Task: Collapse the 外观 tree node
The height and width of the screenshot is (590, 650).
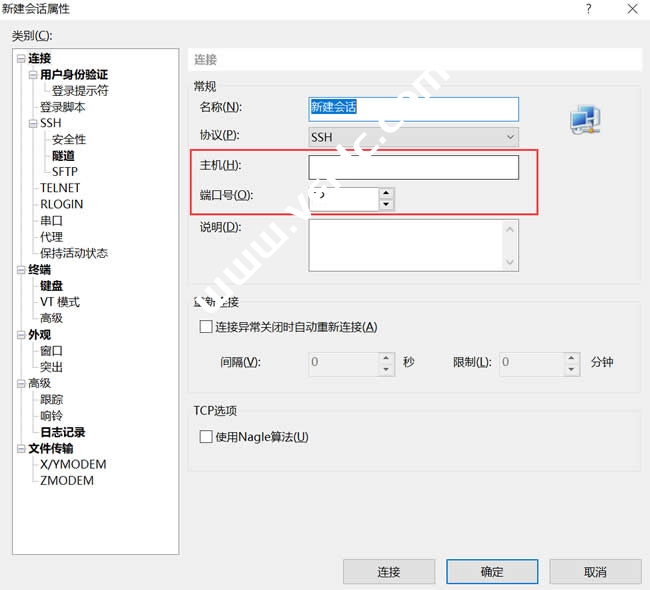Action: [21, 335]
